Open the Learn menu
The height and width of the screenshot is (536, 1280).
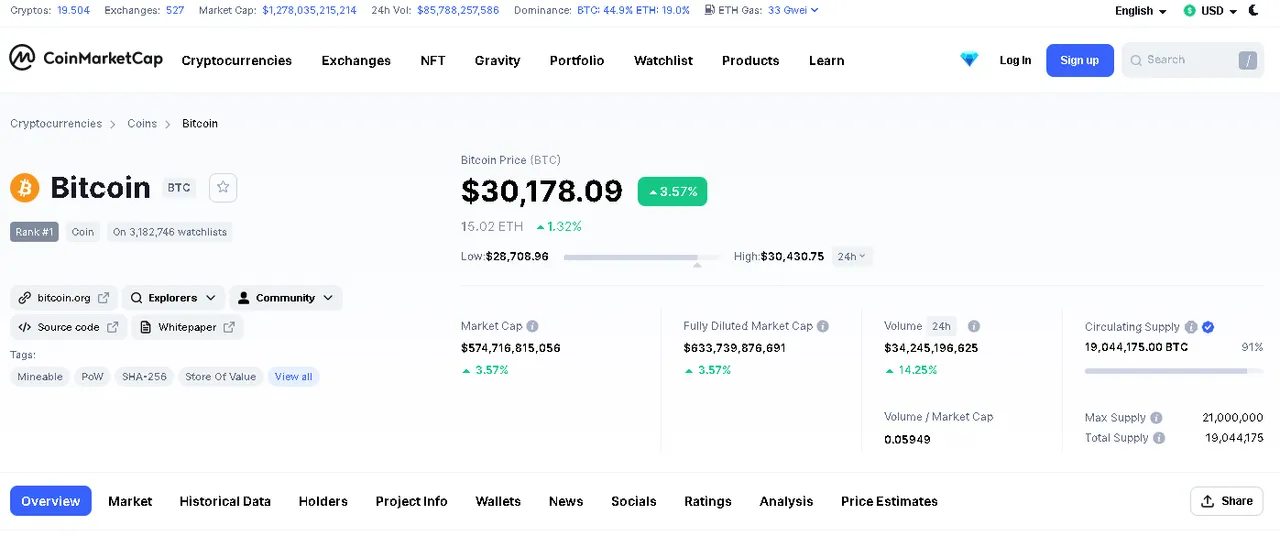coord(826,60)
